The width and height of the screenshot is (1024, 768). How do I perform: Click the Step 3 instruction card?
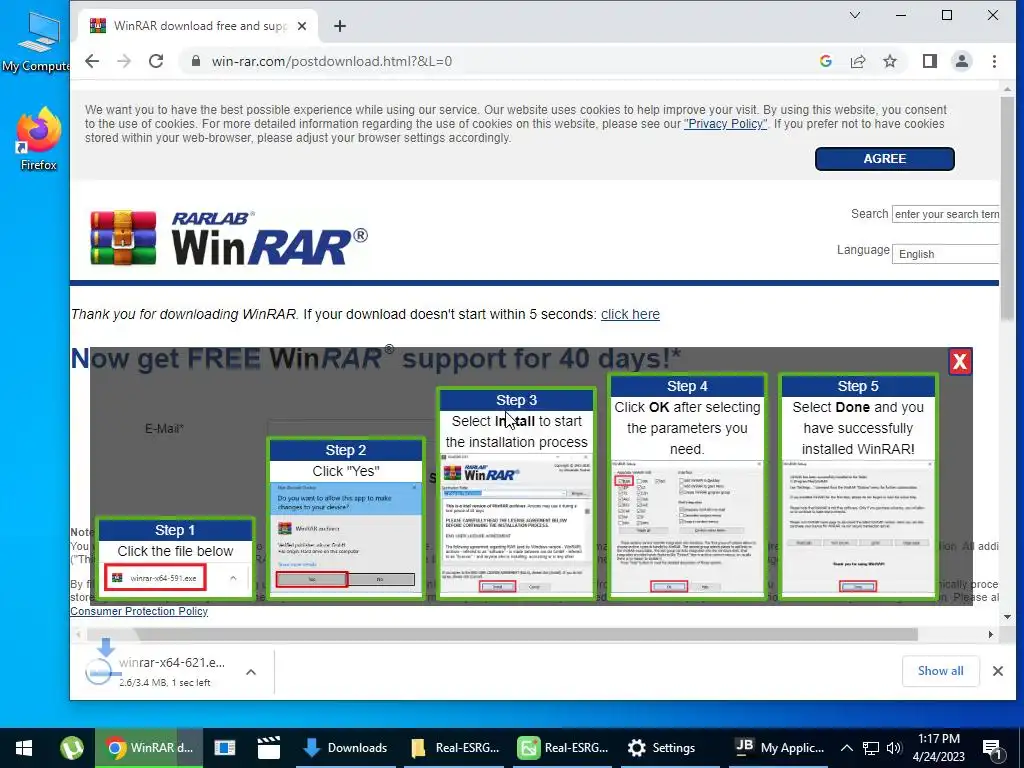[x=516, y=493]
